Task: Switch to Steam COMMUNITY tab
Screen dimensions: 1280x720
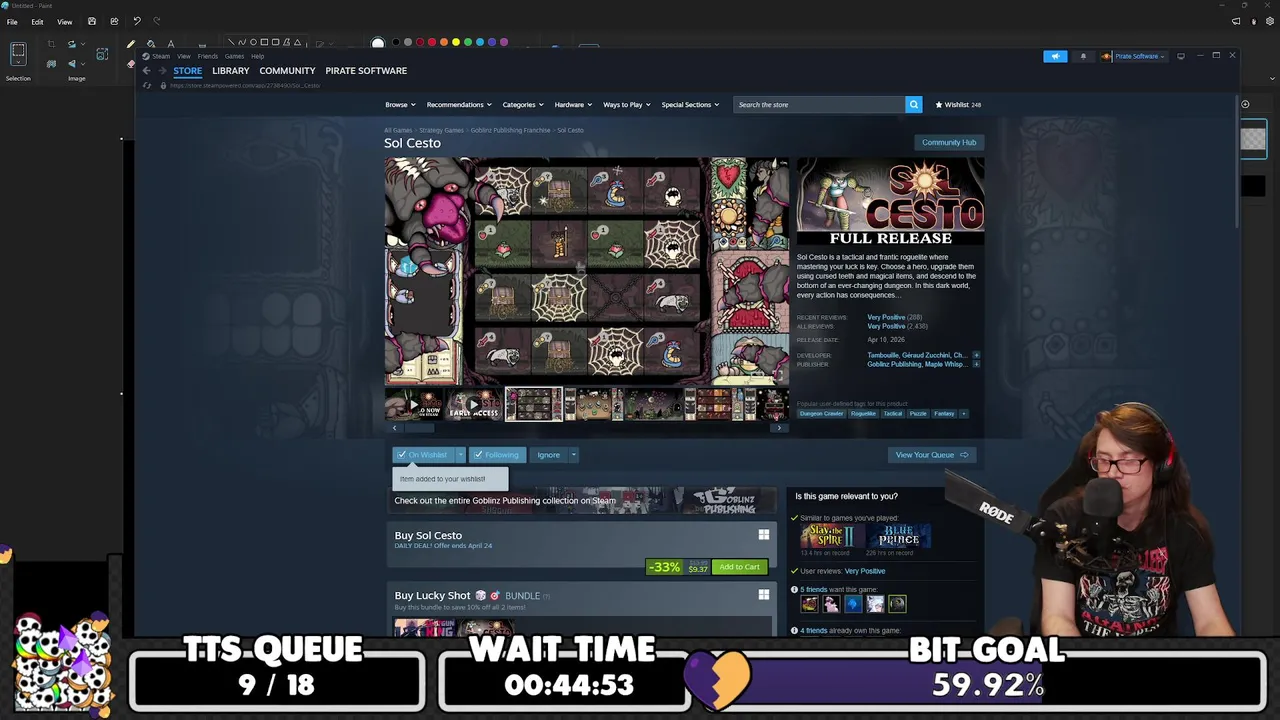Action: 287,71
